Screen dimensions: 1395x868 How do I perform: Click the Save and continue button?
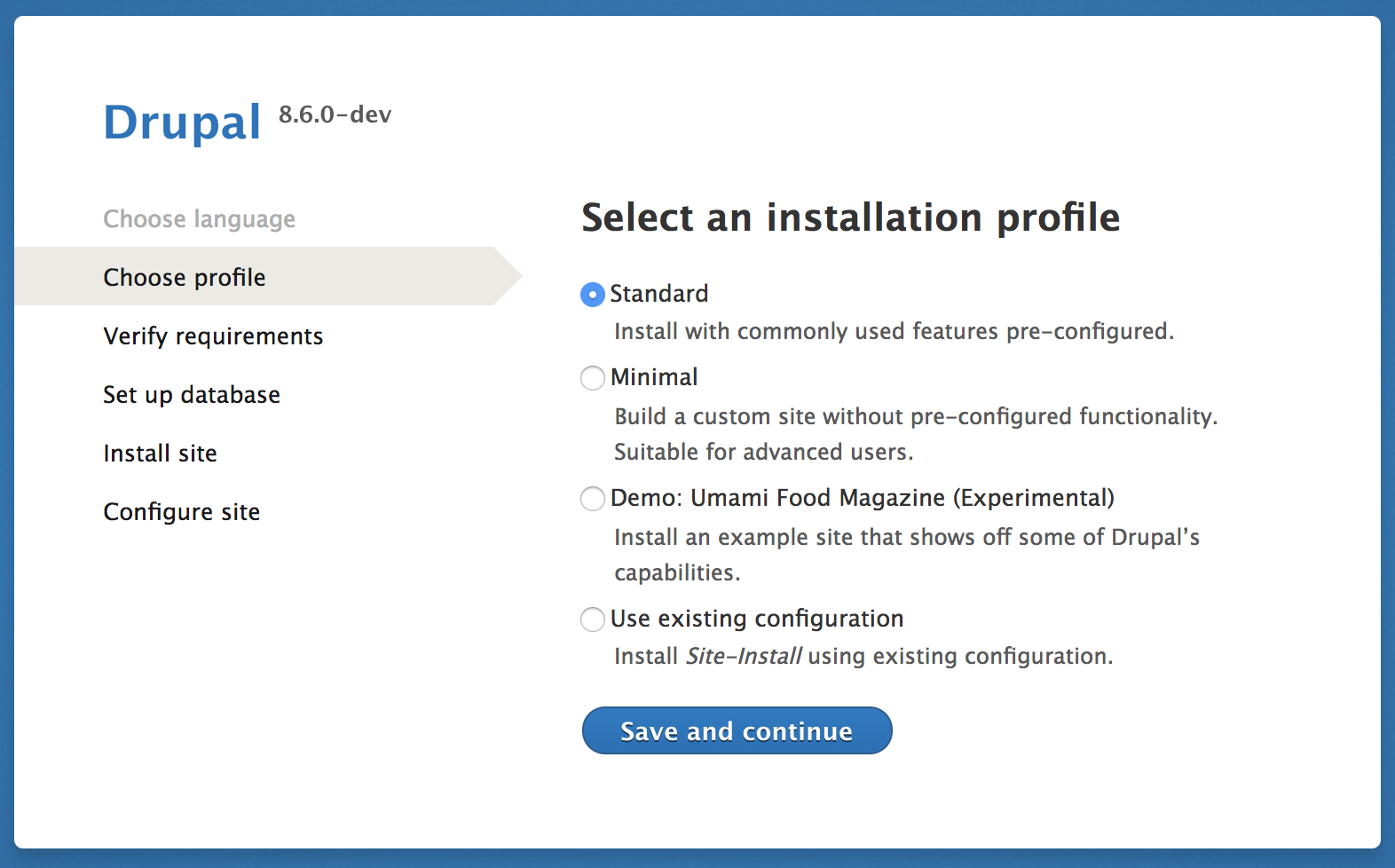point(737,730)
